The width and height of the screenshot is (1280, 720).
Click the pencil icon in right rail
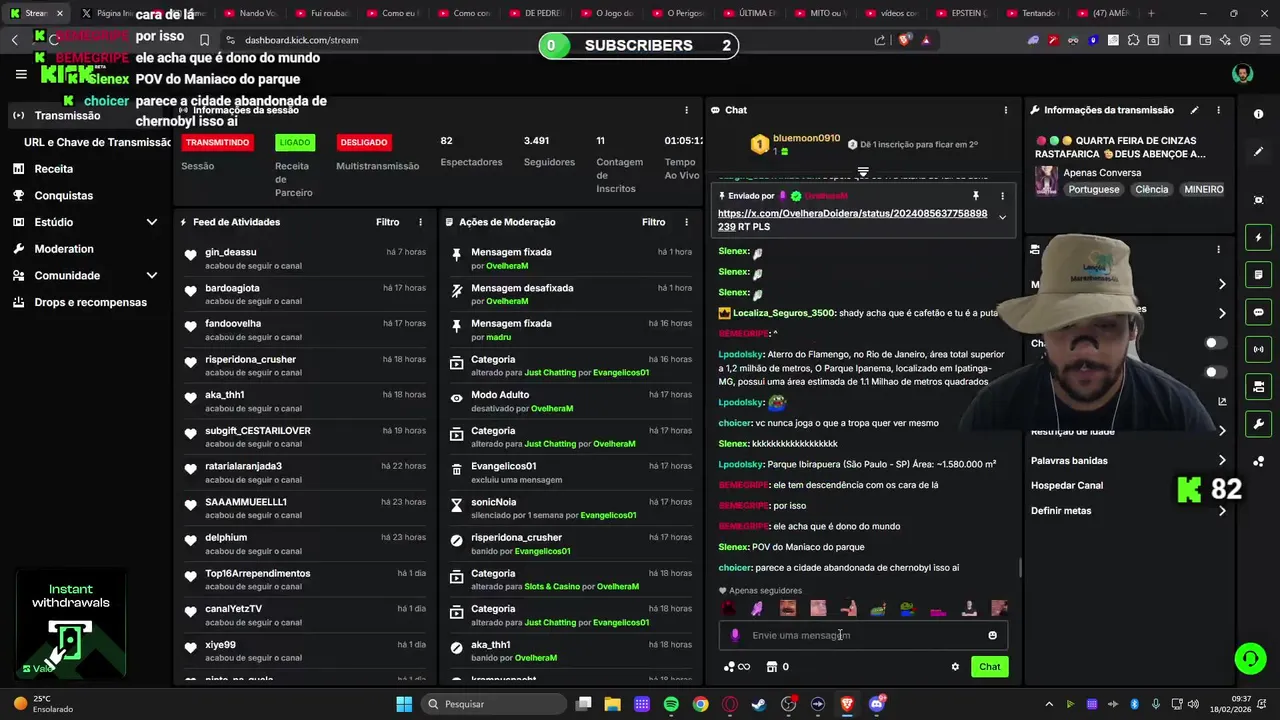[x=1258, y=152]
